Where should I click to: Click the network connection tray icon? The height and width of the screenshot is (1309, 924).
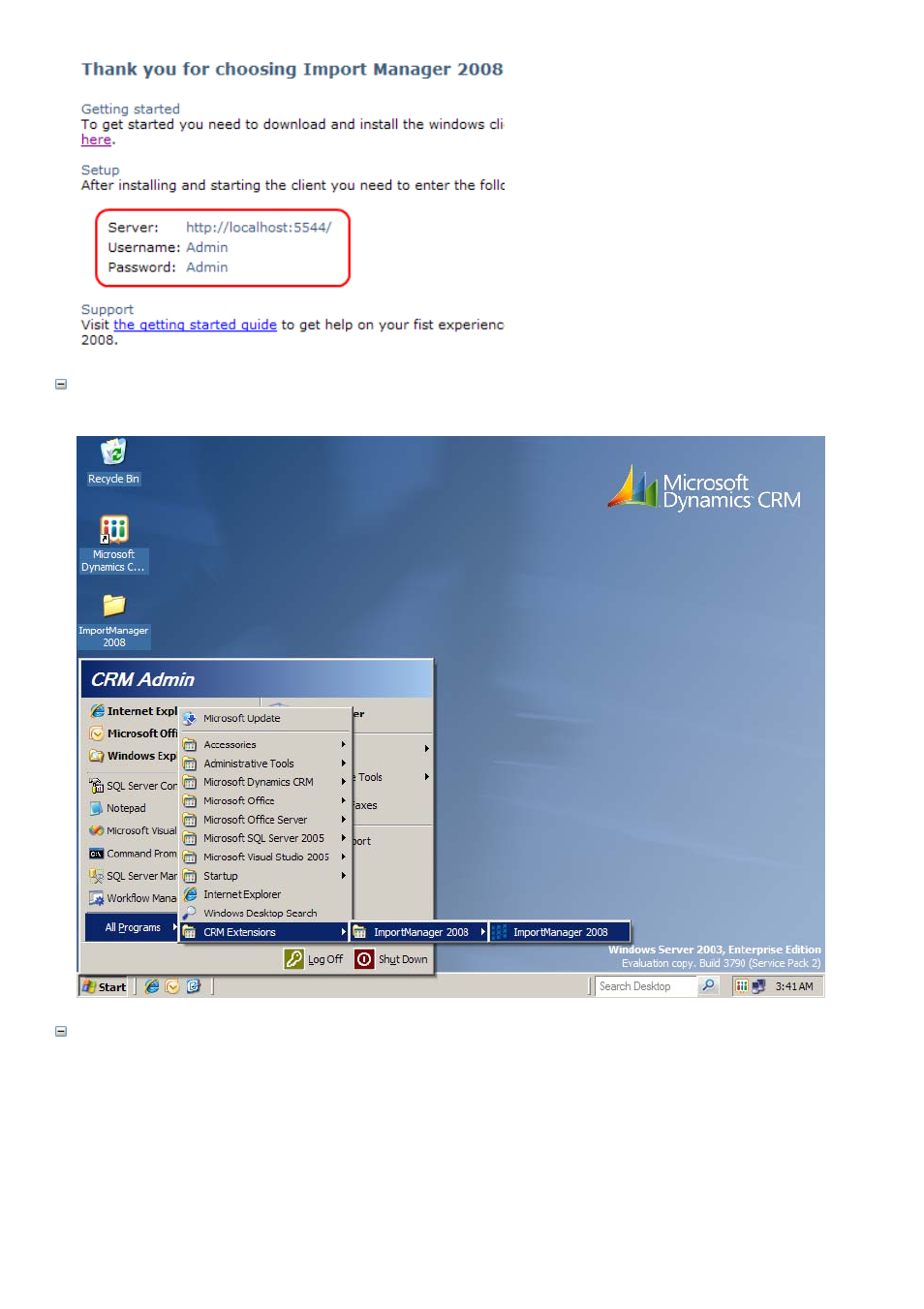pyautogui.click(x=758, y=986)
